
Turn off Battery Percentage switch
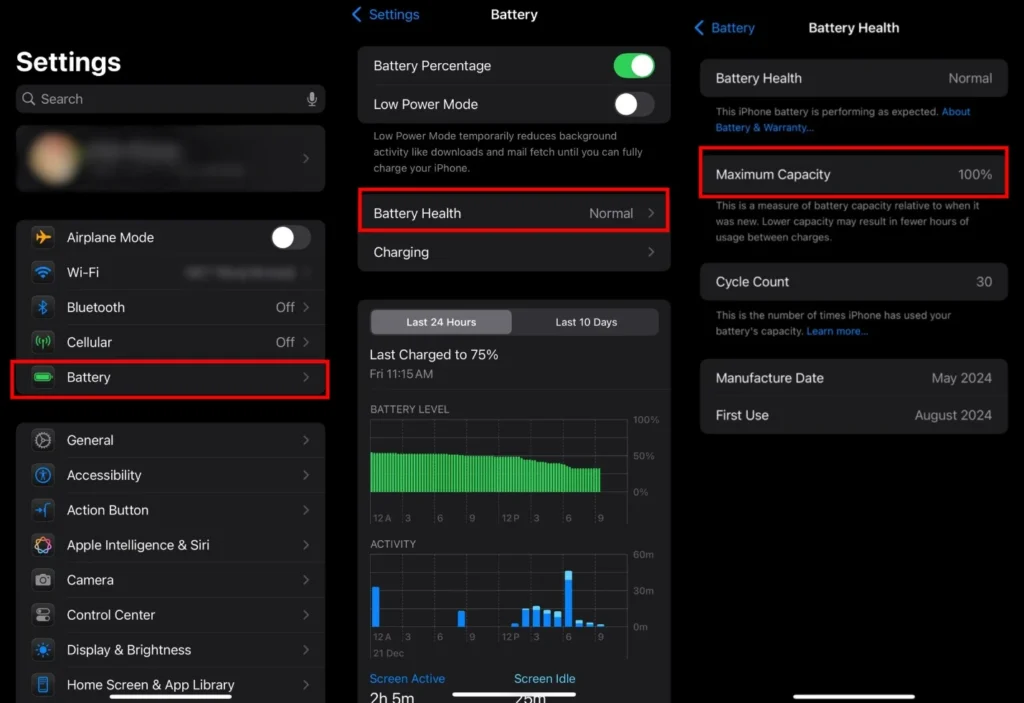[x=633, y=65]
